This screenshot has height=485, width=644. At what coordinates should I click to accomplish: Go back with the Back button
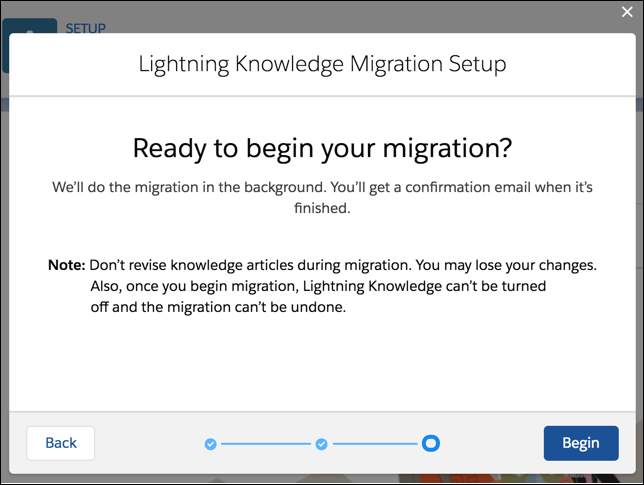click(61, 443)
